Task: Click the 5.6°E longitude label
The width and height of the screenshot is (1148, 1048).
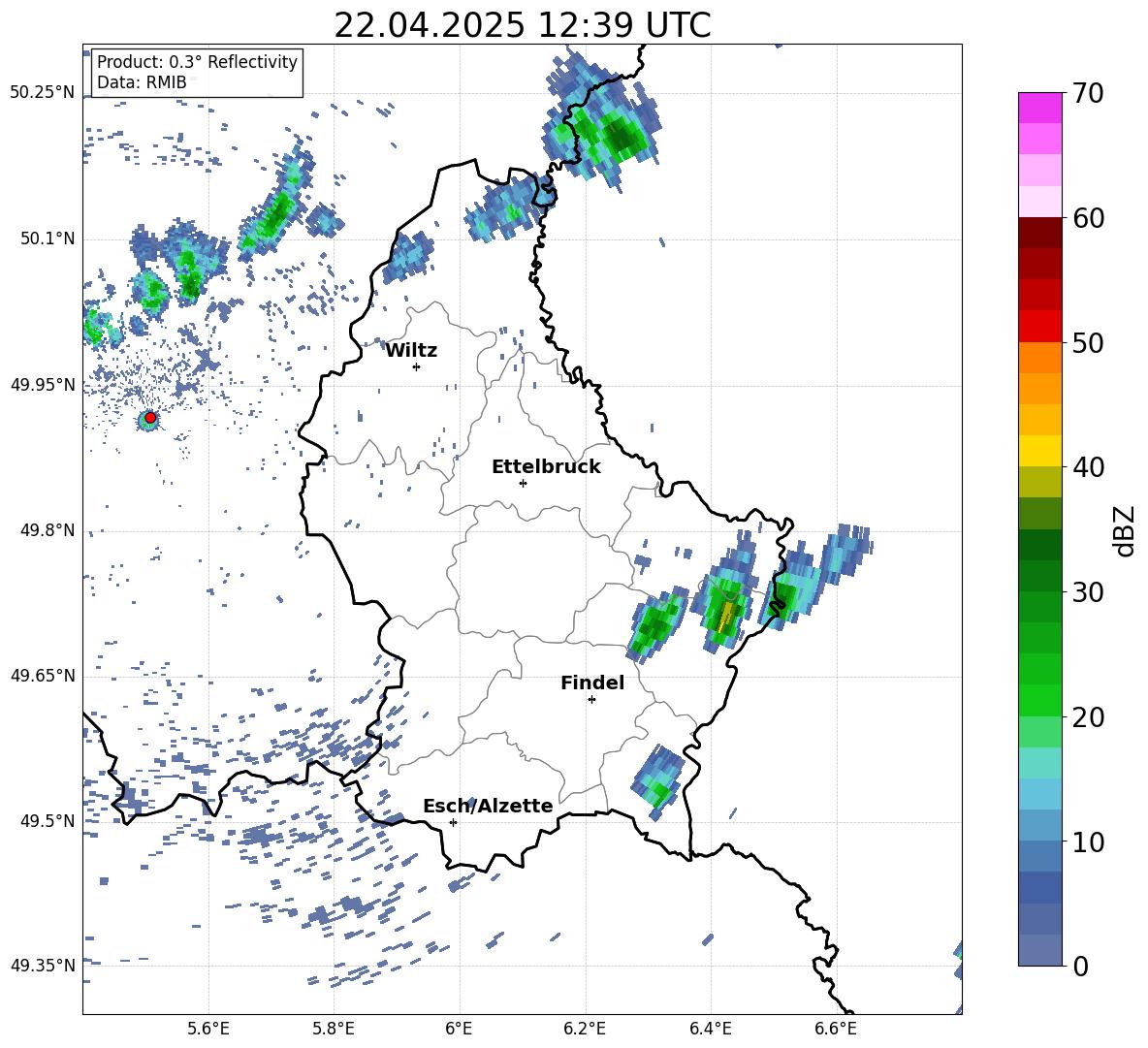Action: (207, 1029)
